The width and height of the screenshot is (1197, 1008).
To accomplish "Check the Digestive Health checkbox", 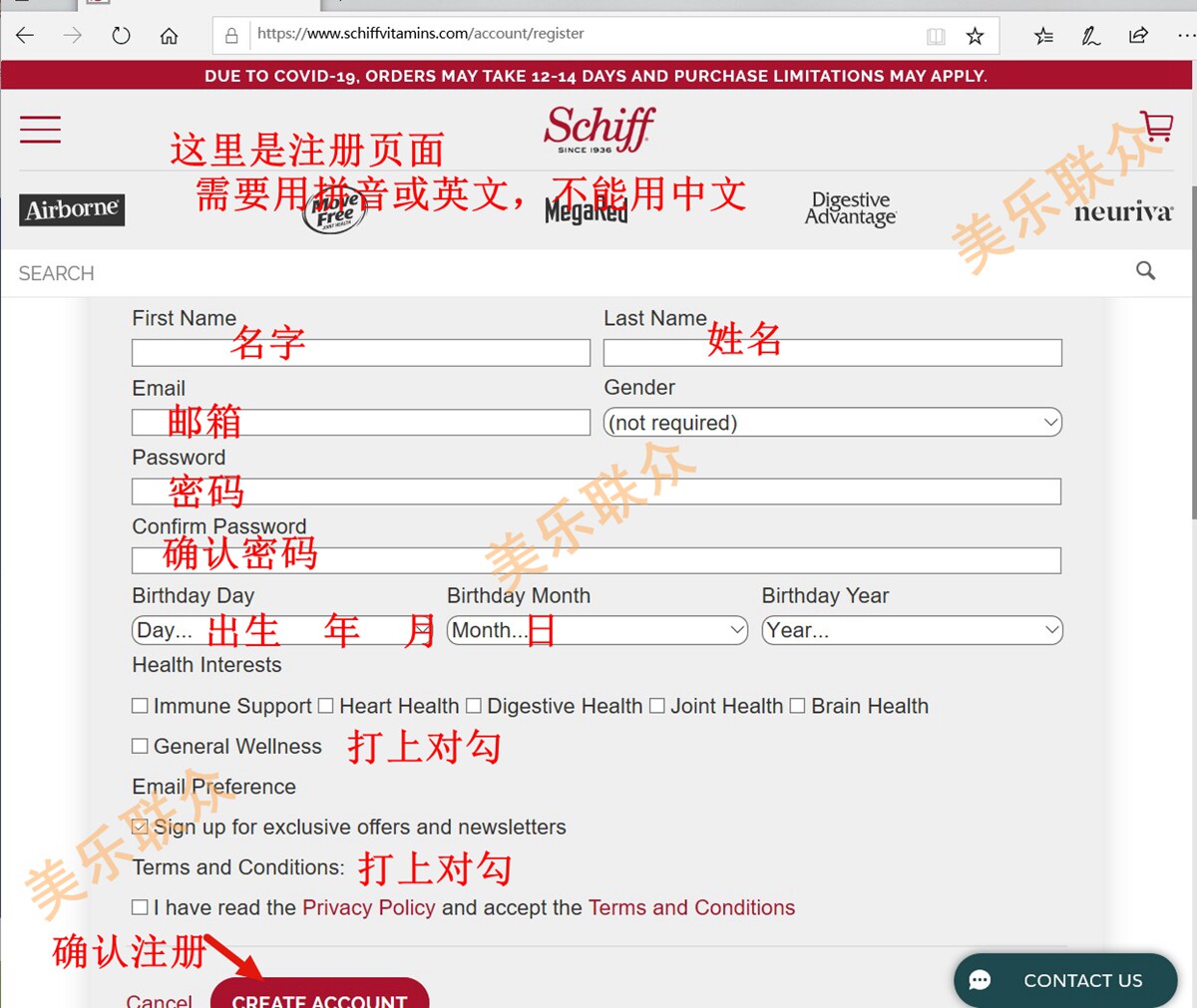I will tap(474, 706).
